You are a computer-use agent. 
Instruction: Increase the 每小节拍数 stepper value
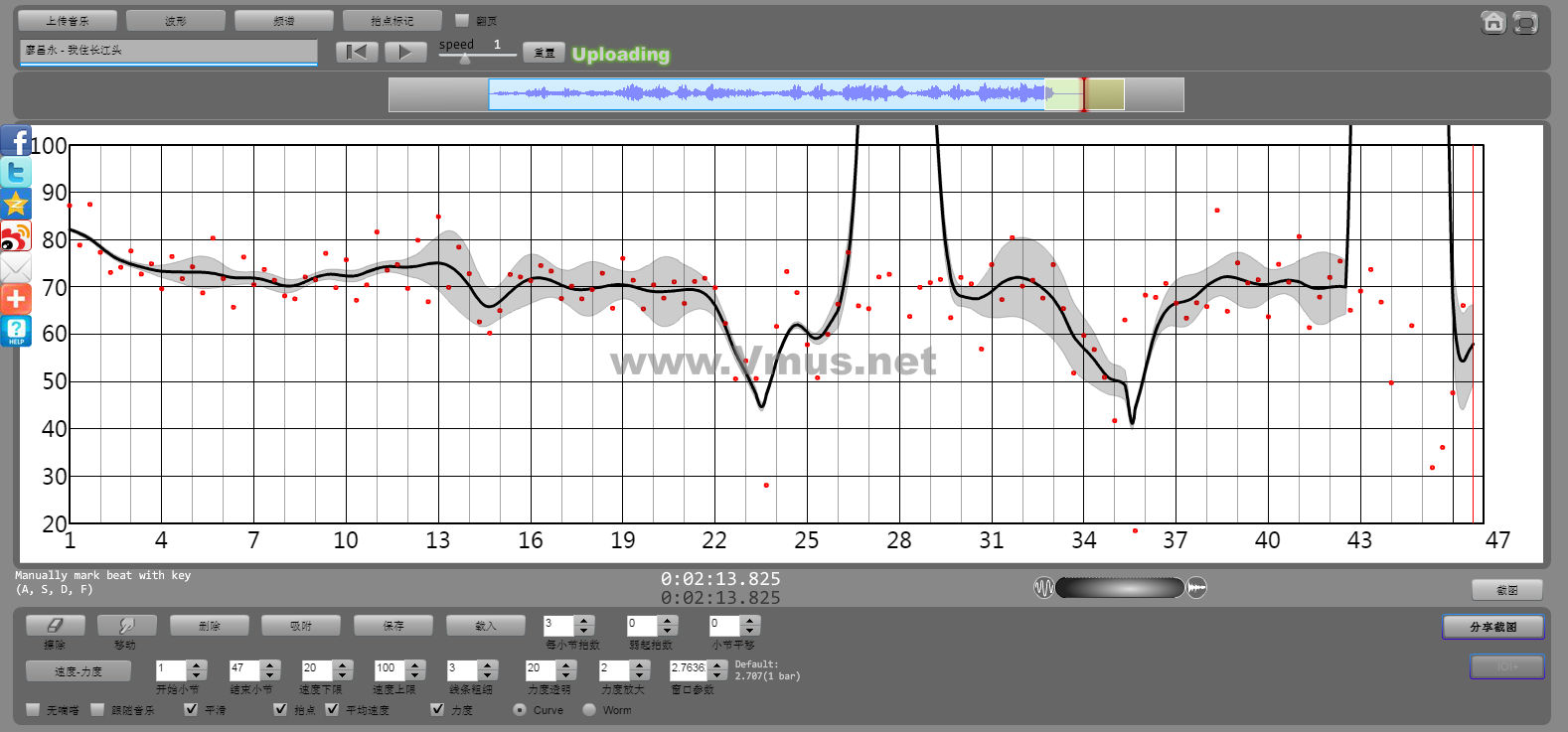tap(584, 621)
